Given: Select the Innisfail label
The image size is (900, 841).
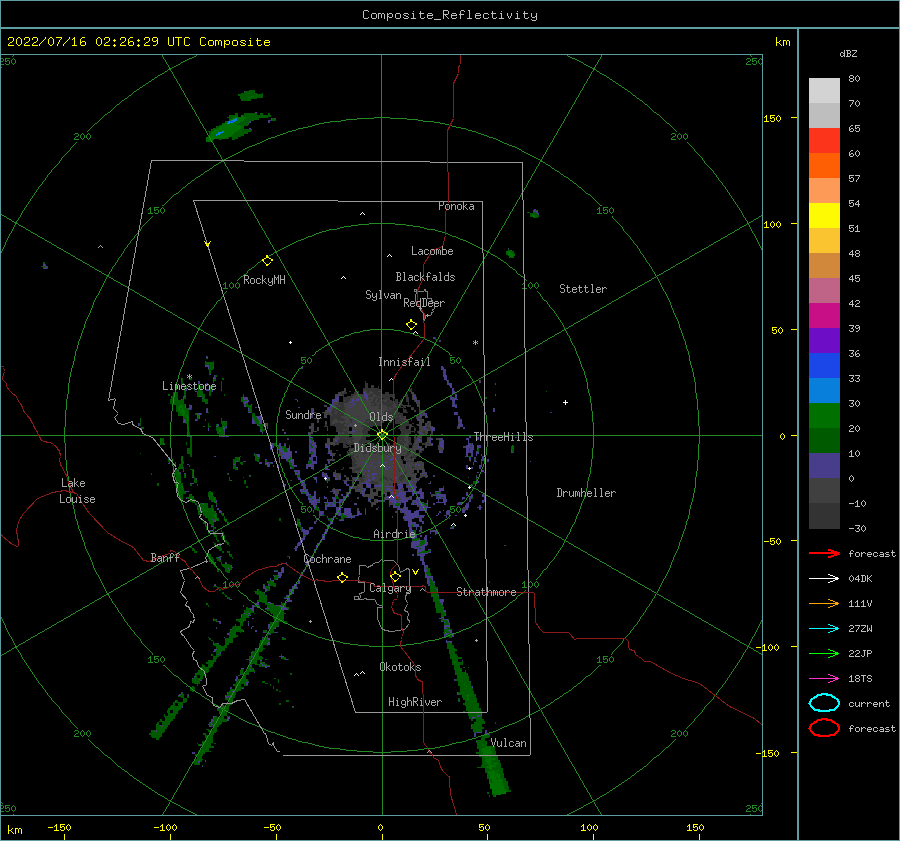Looking at the screenshot, I should point(404,362).
